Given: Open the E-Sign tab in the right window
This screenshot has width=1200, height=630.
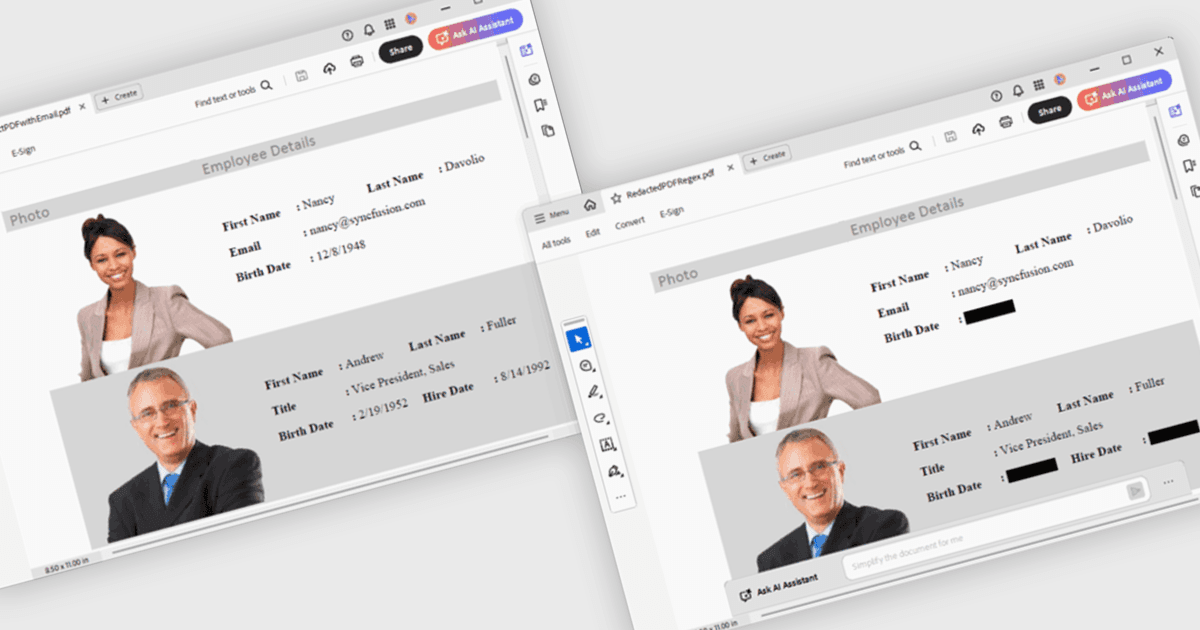Looking at the screenshot, I should coord(672,212).
